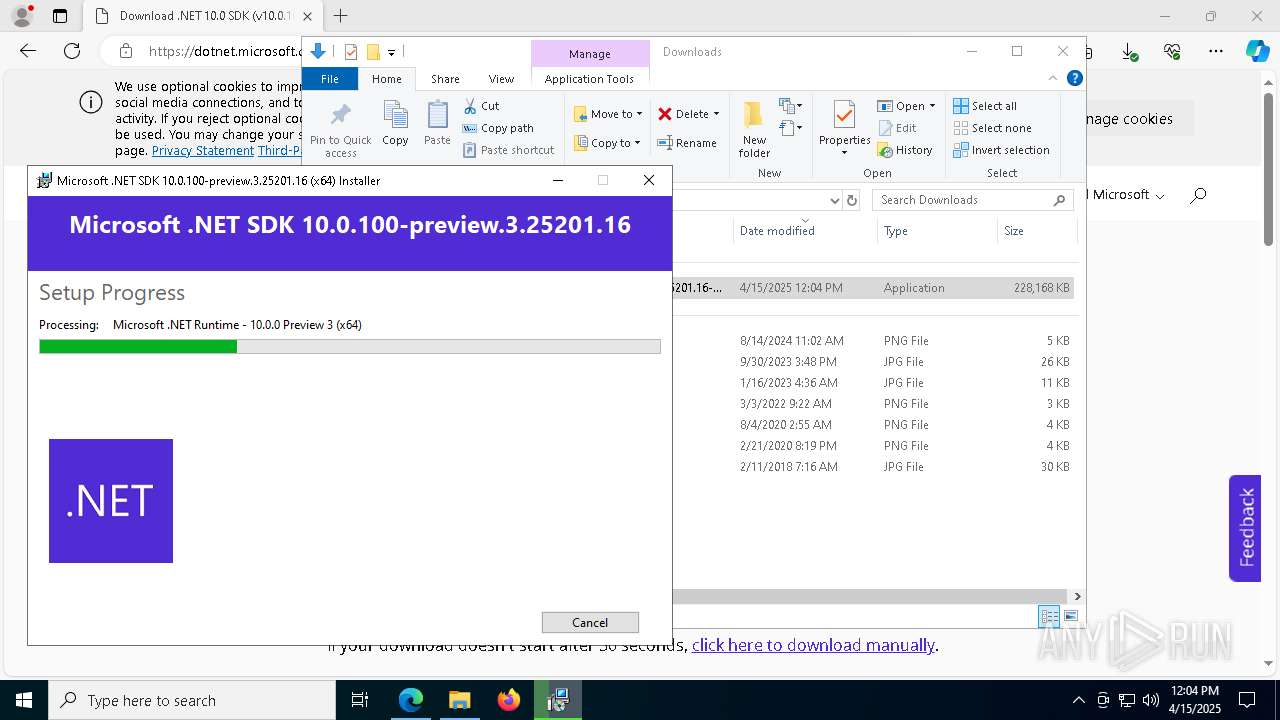Switch to Large icons view icon
Image resolution: width=1280 pixels, height=720 pixels.
(x=1071, y=616)
